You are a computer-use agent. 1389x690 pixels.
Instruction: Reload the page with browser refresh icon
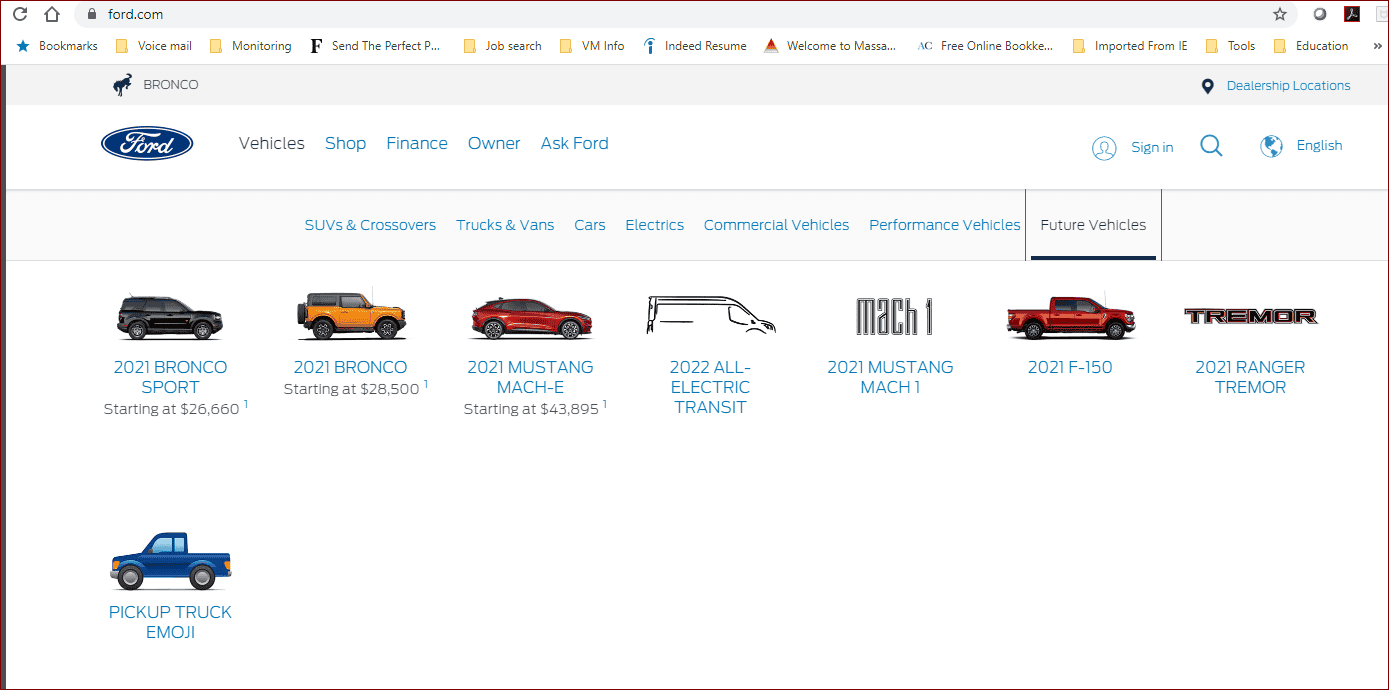pos(19,14)
